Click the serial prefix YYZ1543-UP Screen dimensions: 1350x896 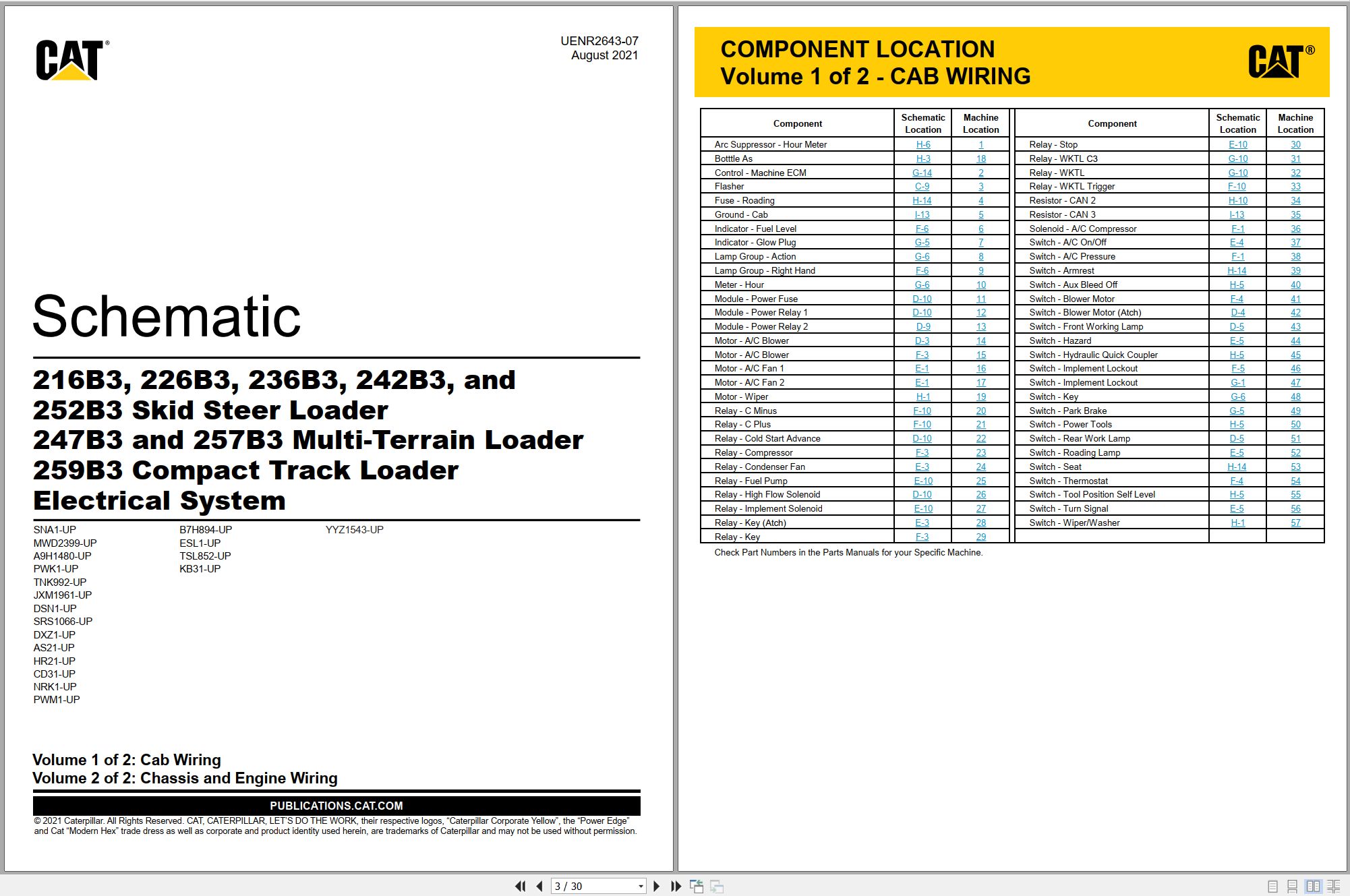pos(355,530)
